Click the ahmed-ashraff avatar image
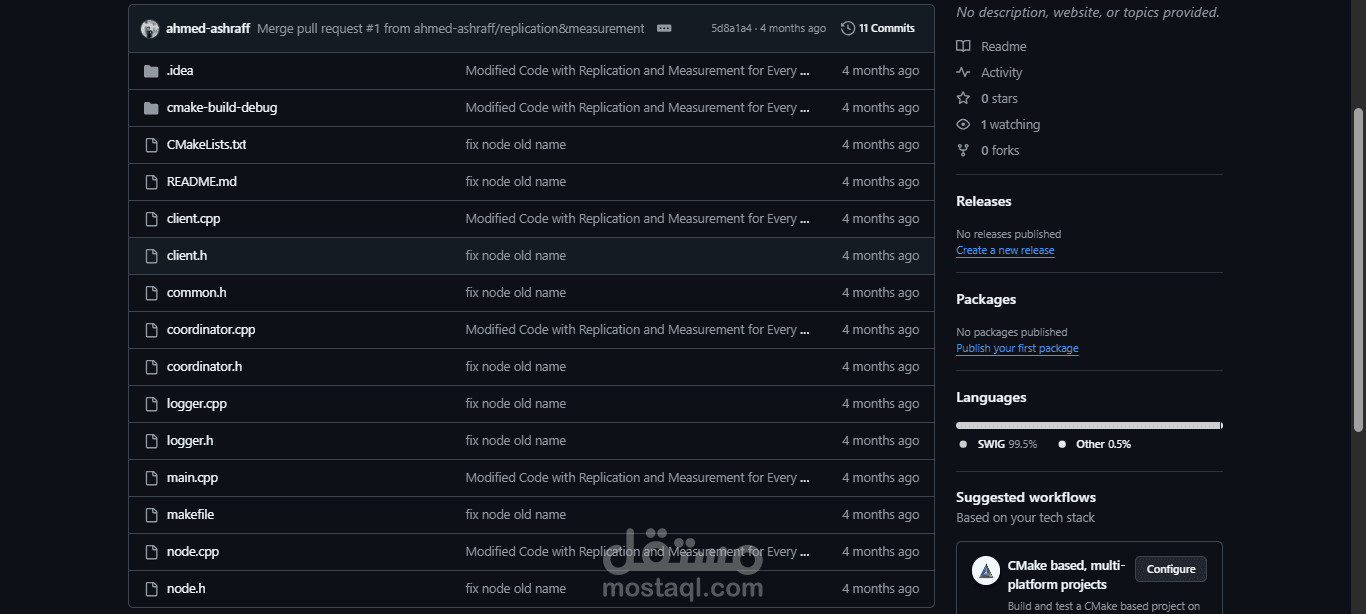This screenshot has width=1366, height=614. click(150, 29)
